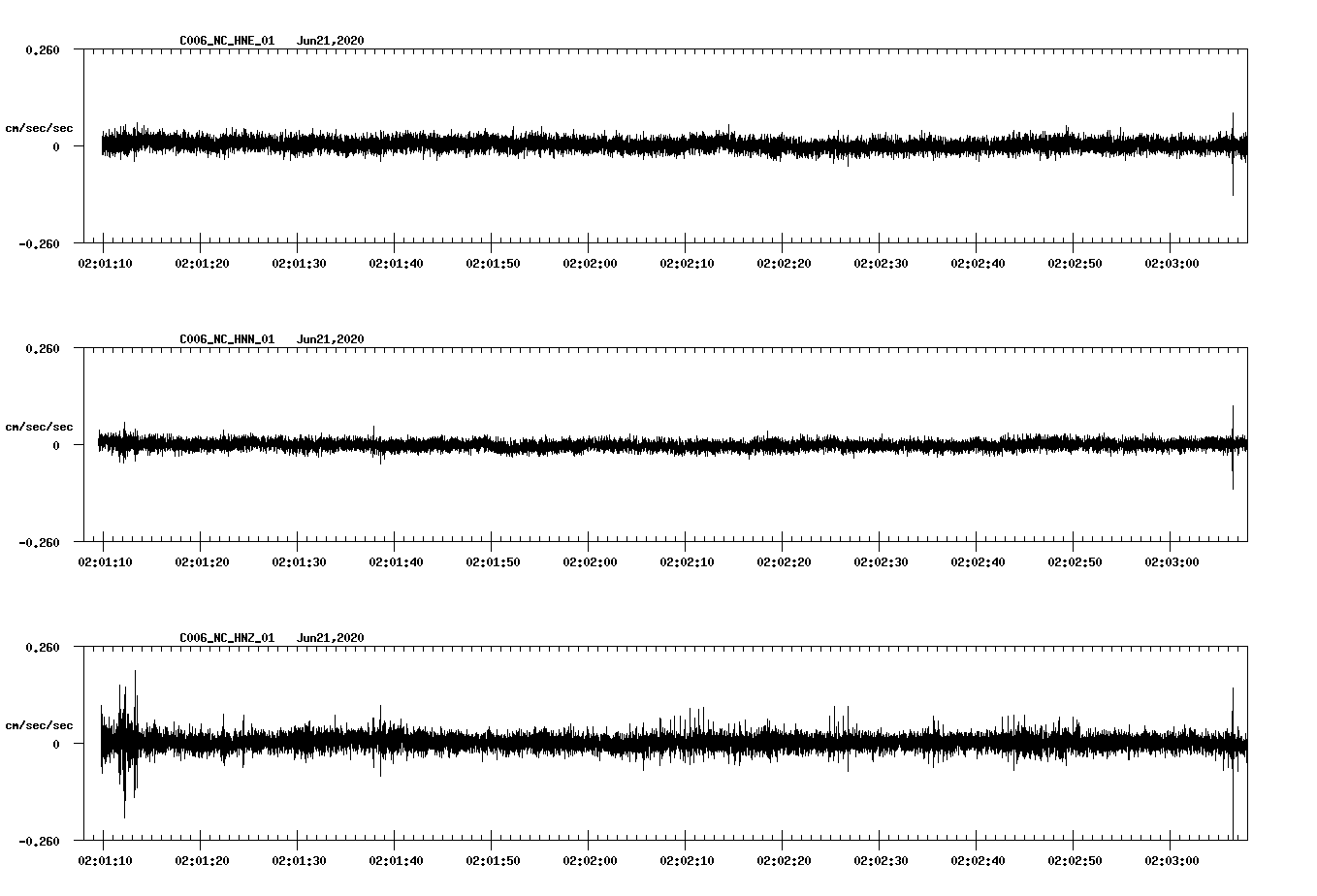Click the 02:01:10 time label under the HNZ plot
This screenshot has width=1317, height=896.
pyautogui.click(x=105, y=861)
